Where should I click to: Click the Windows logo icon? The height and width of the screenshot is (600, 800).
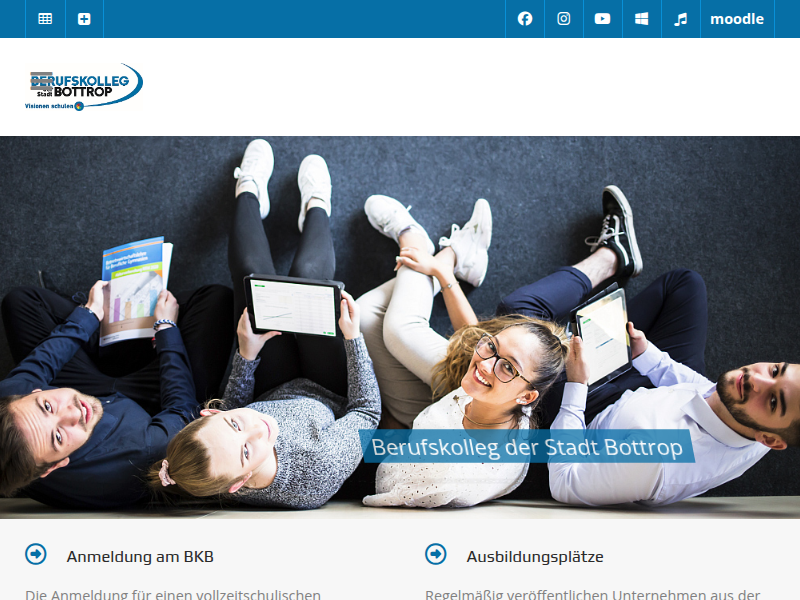(x=642, y=19)
